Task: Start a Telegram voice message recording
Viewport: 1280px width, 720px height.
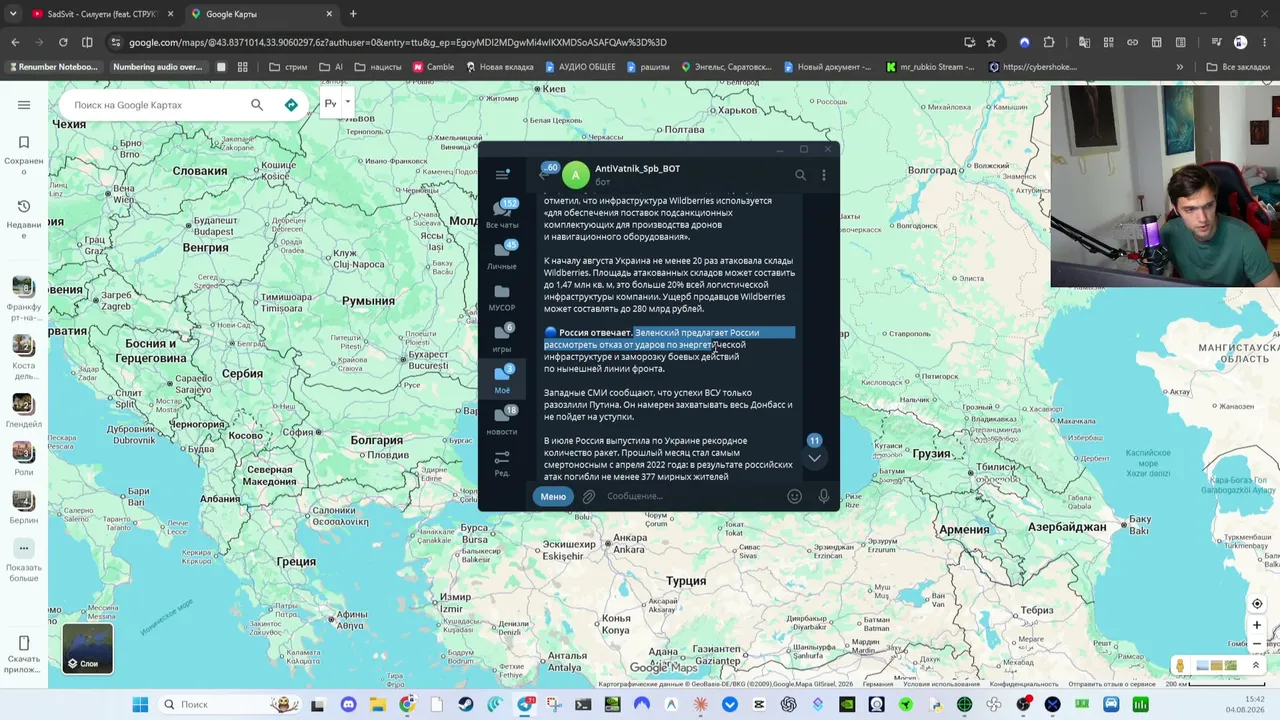Action: [x=824, y=496]
